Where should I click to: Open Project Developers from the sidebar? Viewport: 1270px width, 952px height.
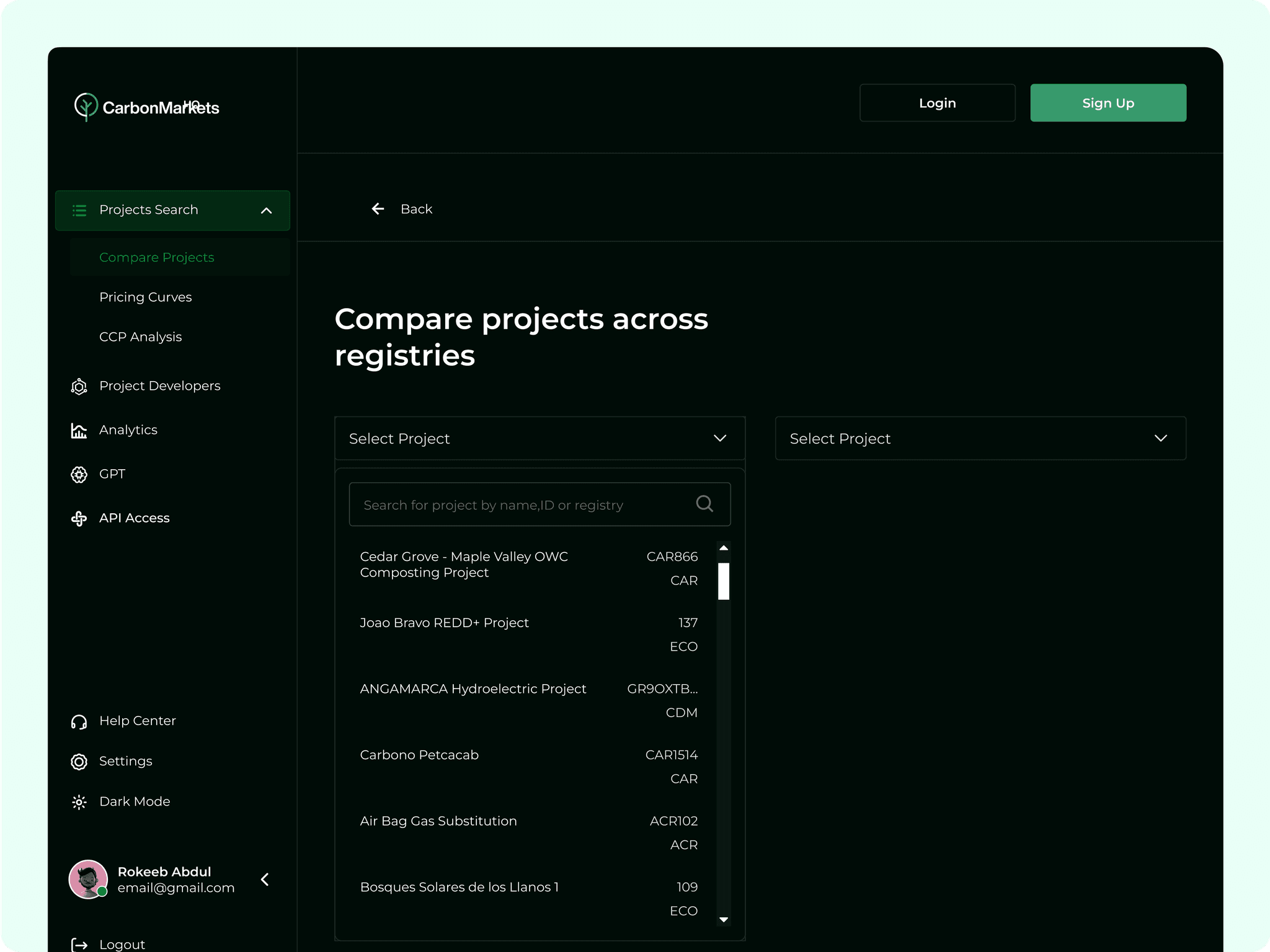159,386
